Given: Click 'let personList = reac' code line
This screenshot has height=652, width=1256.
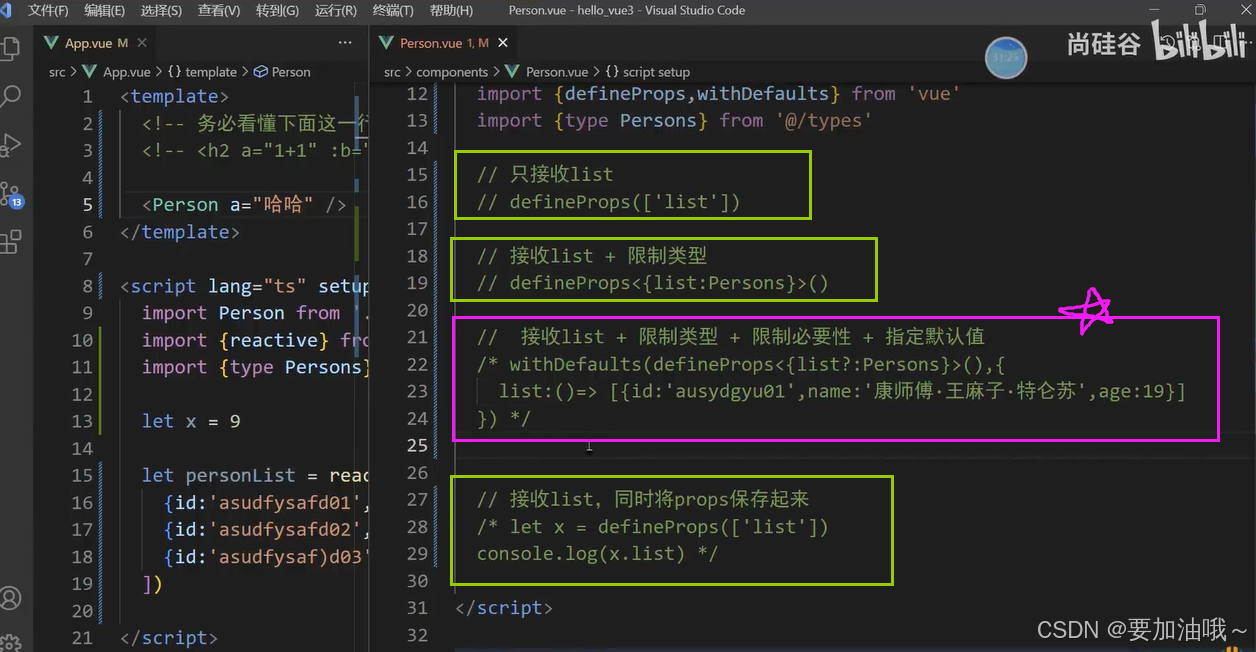Looking at the screenshot, I should 255,475.
